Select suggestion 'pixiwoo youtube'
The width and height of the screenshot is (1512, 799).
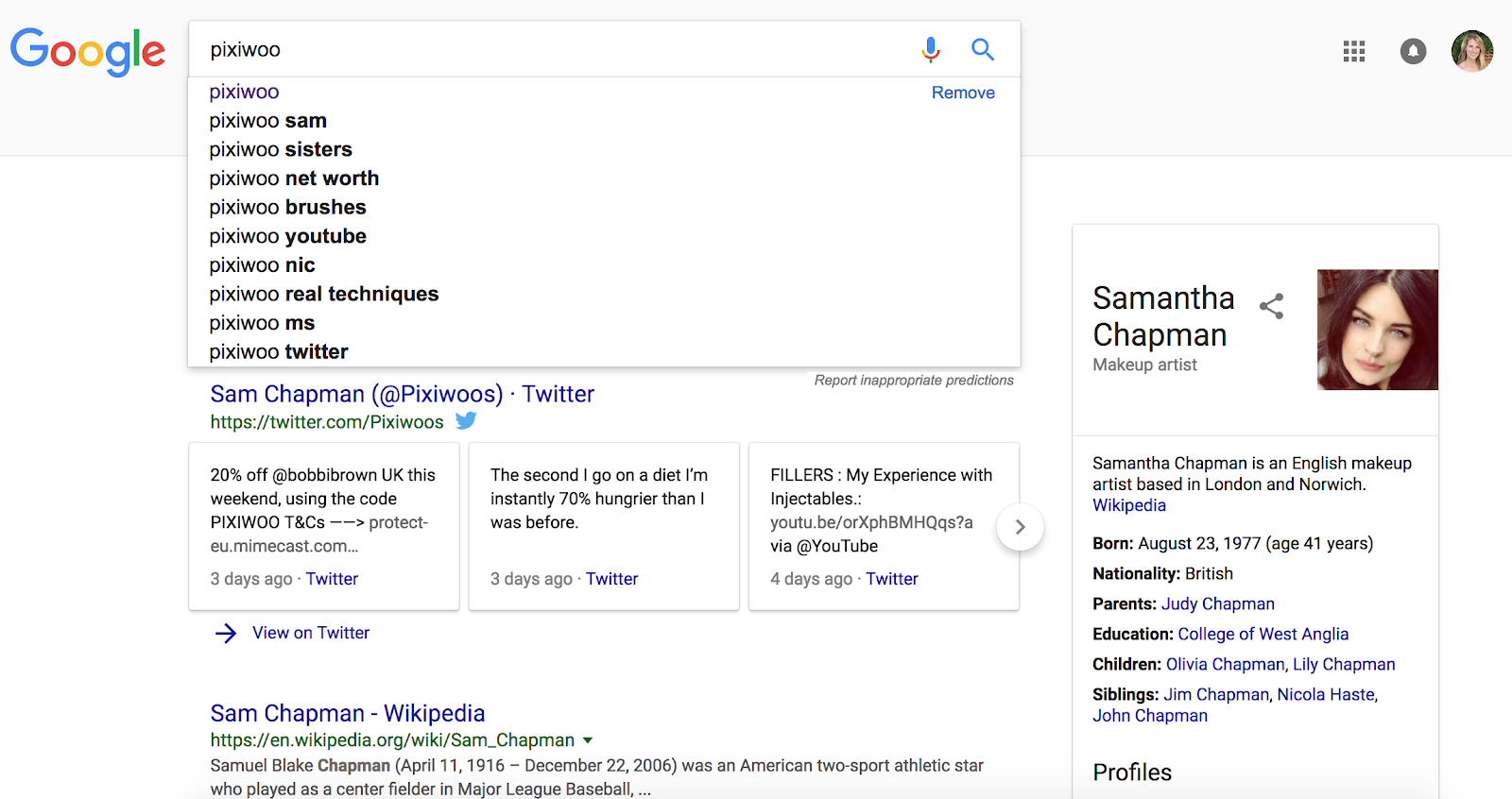[x=287, y=236]
